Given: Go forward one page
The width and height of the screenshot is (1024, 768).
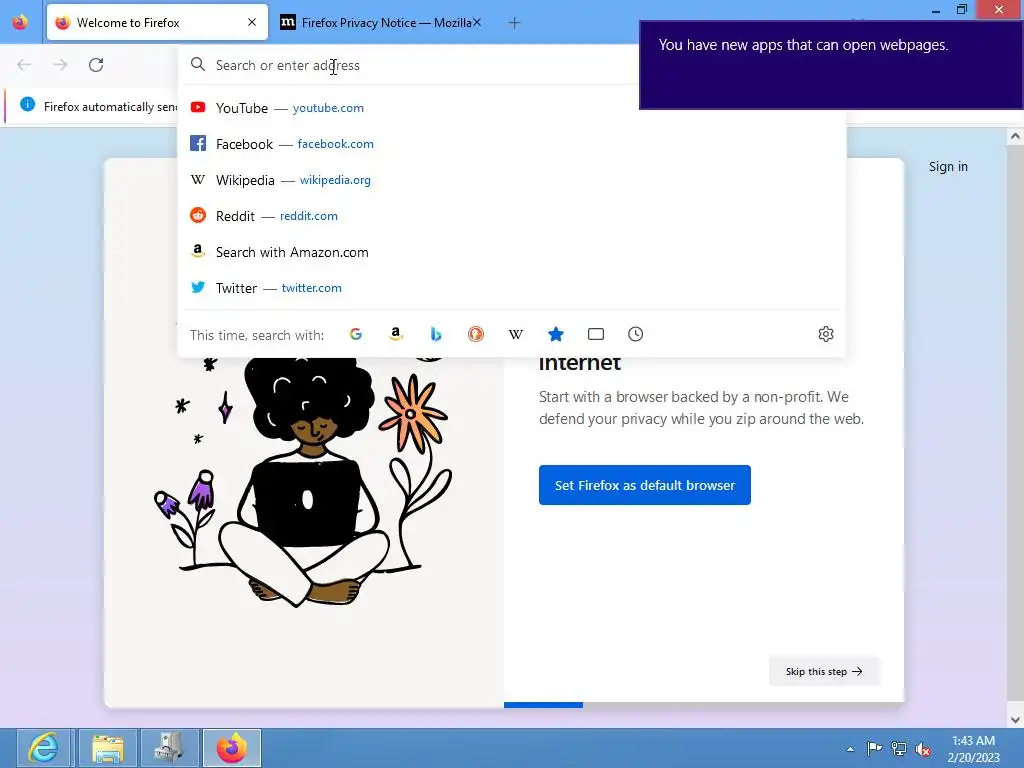Looking at the screenshot, I should [60, 65].
